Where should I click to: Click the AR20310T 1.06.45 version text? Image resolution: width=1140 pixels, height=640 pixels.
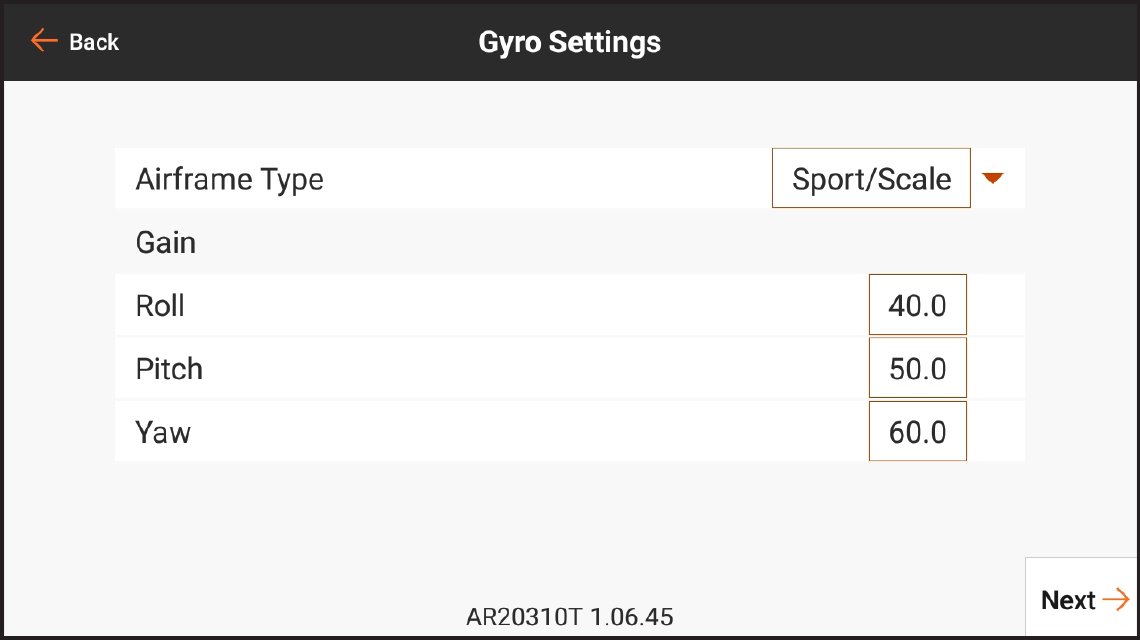coord(569,617)
